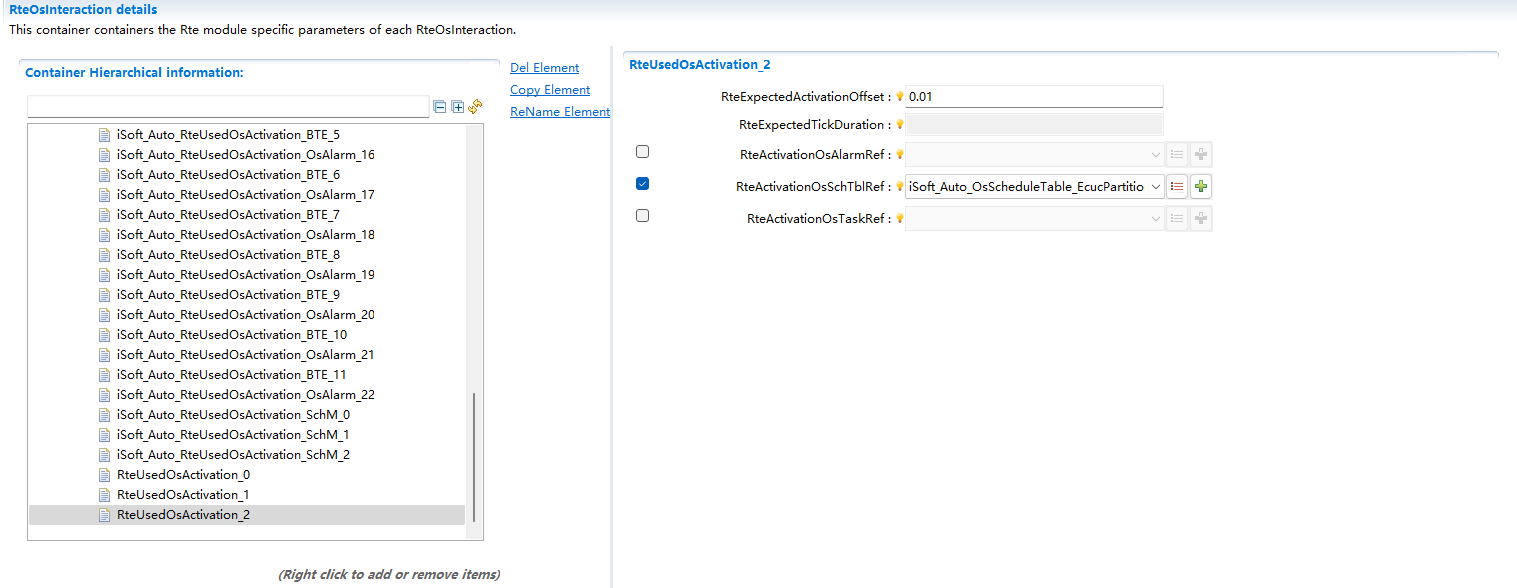The height and width of the screenshot is (588, 1517).
Task: Open the RteActivationOsSchTblRef dropdown
Action: tap(1155, 187)
